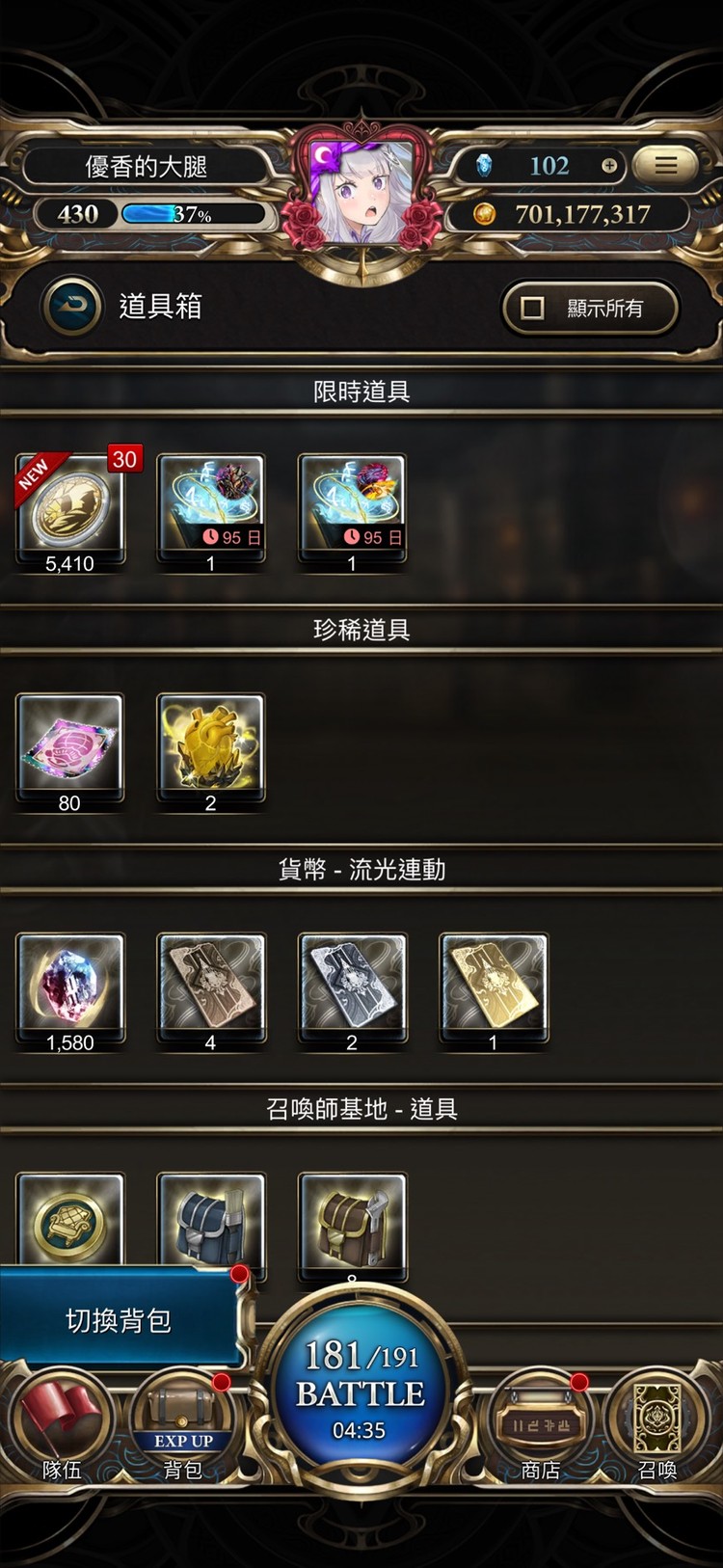This screenshot has width=723, height=1568.
Task: Open the hamburger menu button
Action: point(665,166)
